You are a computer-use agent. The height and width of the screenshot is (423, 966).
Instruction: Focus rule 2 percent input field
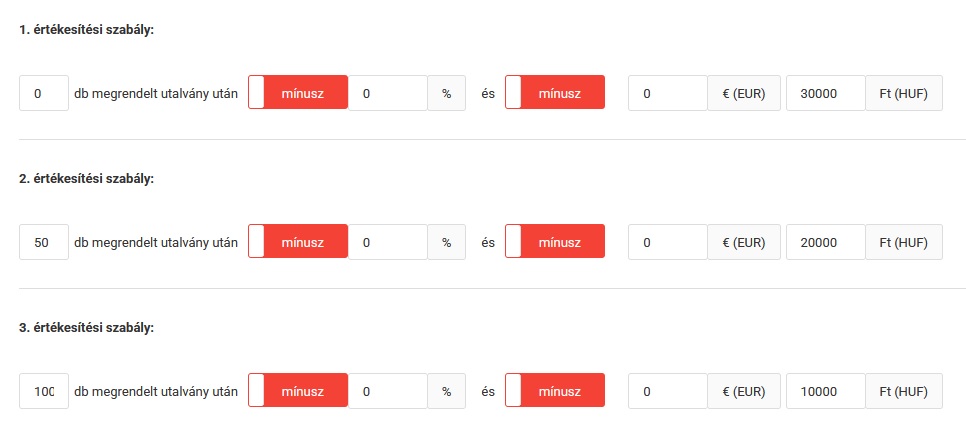click(387, 242)
